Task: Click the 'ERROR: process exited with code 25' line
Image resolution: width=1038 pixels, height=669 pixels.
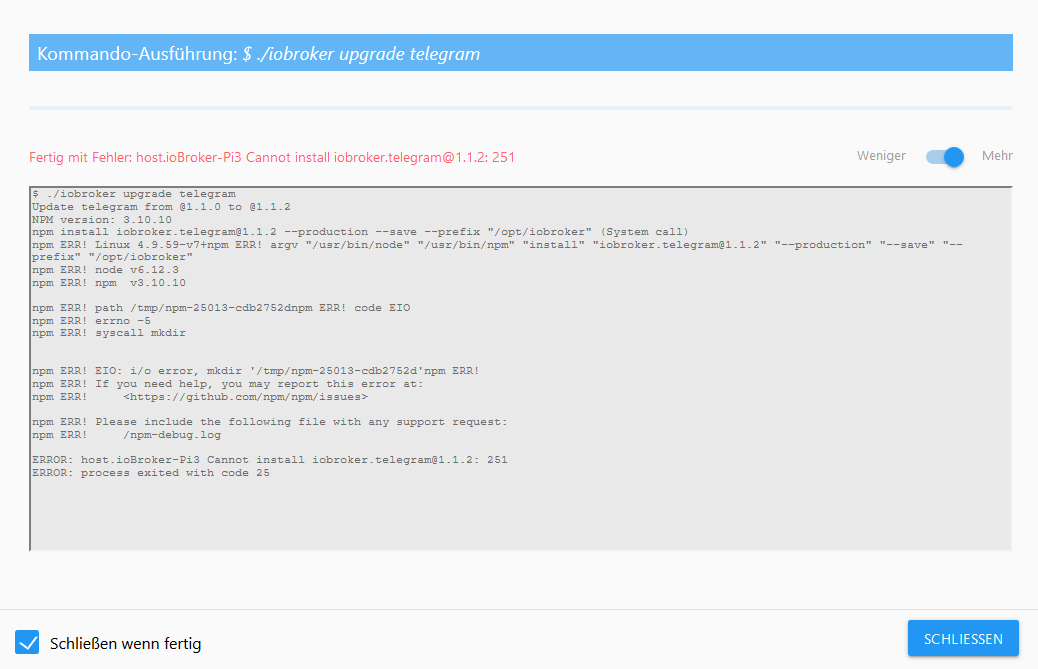Action: [151, 473]
